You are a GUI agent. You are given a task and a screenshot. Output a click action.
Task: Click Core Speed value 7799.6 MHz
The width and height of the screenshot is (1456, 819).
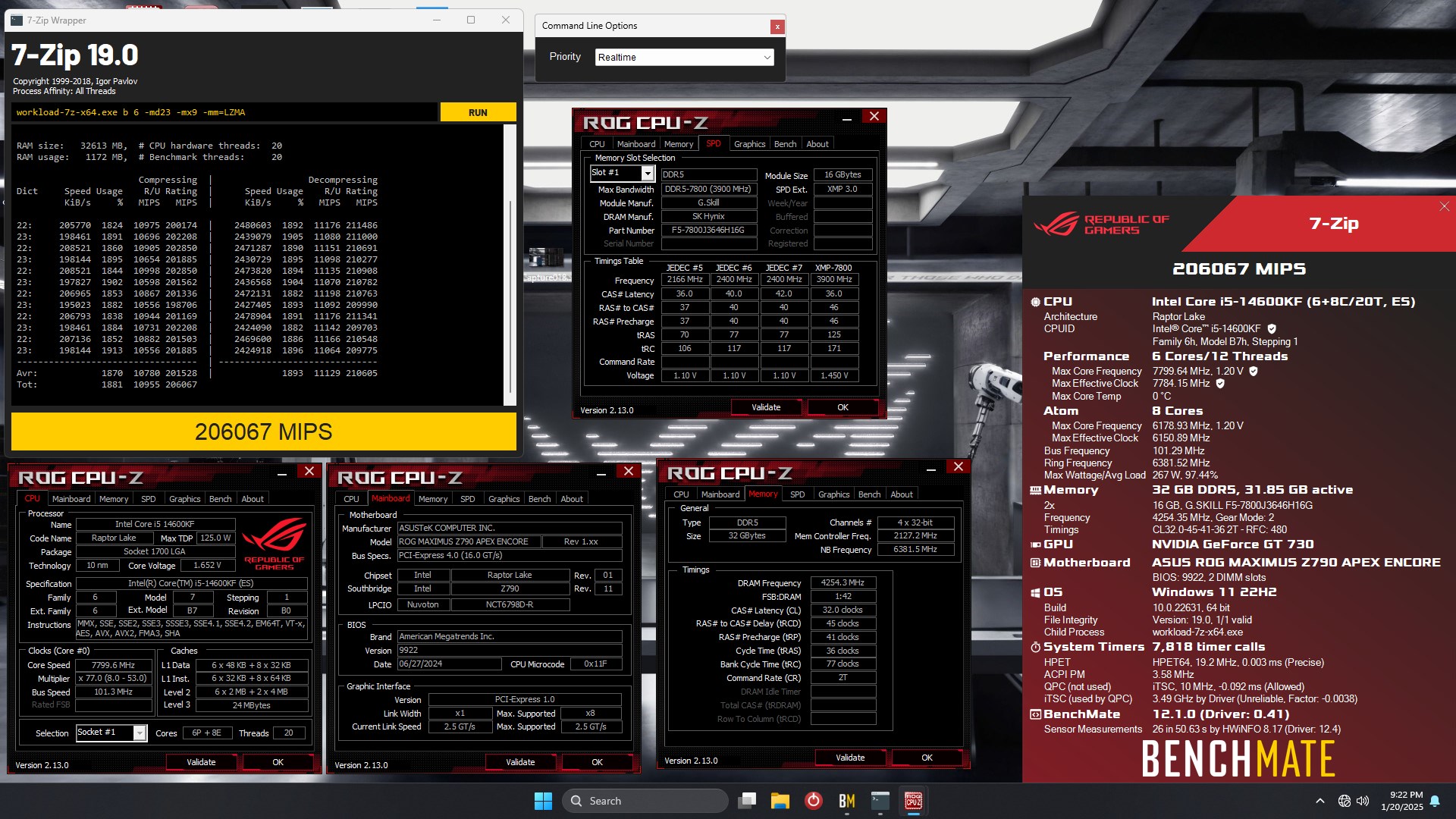point(113,665)
